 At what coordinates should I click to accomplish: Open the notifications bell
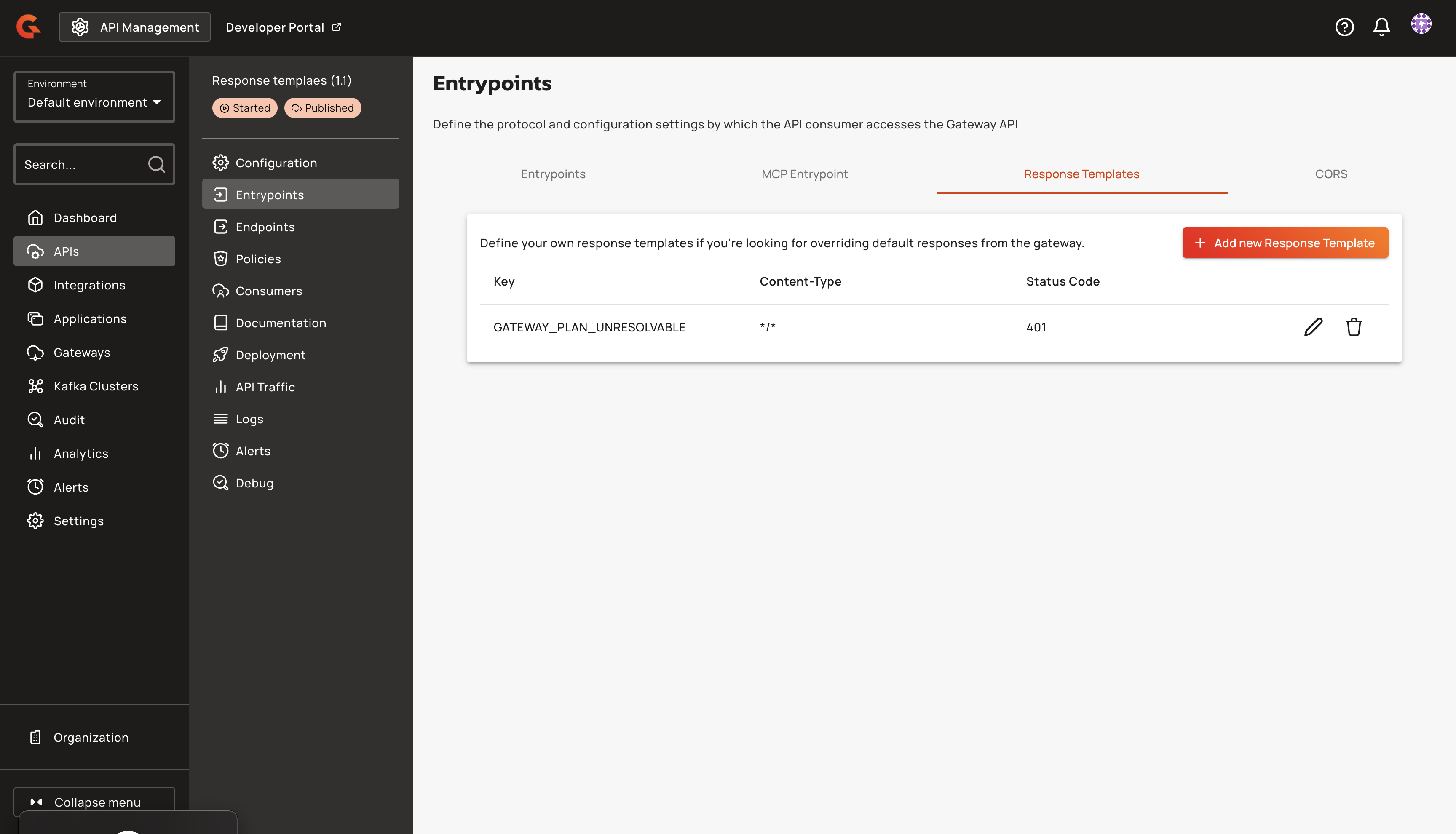coord(1381,27)
